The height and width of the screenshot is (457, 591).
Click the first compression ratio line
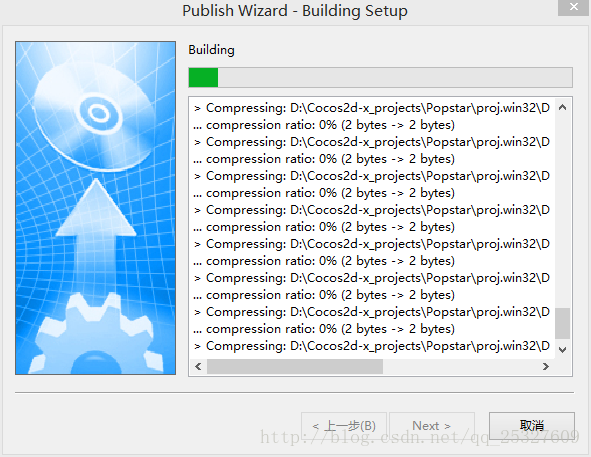click(324, 125)
